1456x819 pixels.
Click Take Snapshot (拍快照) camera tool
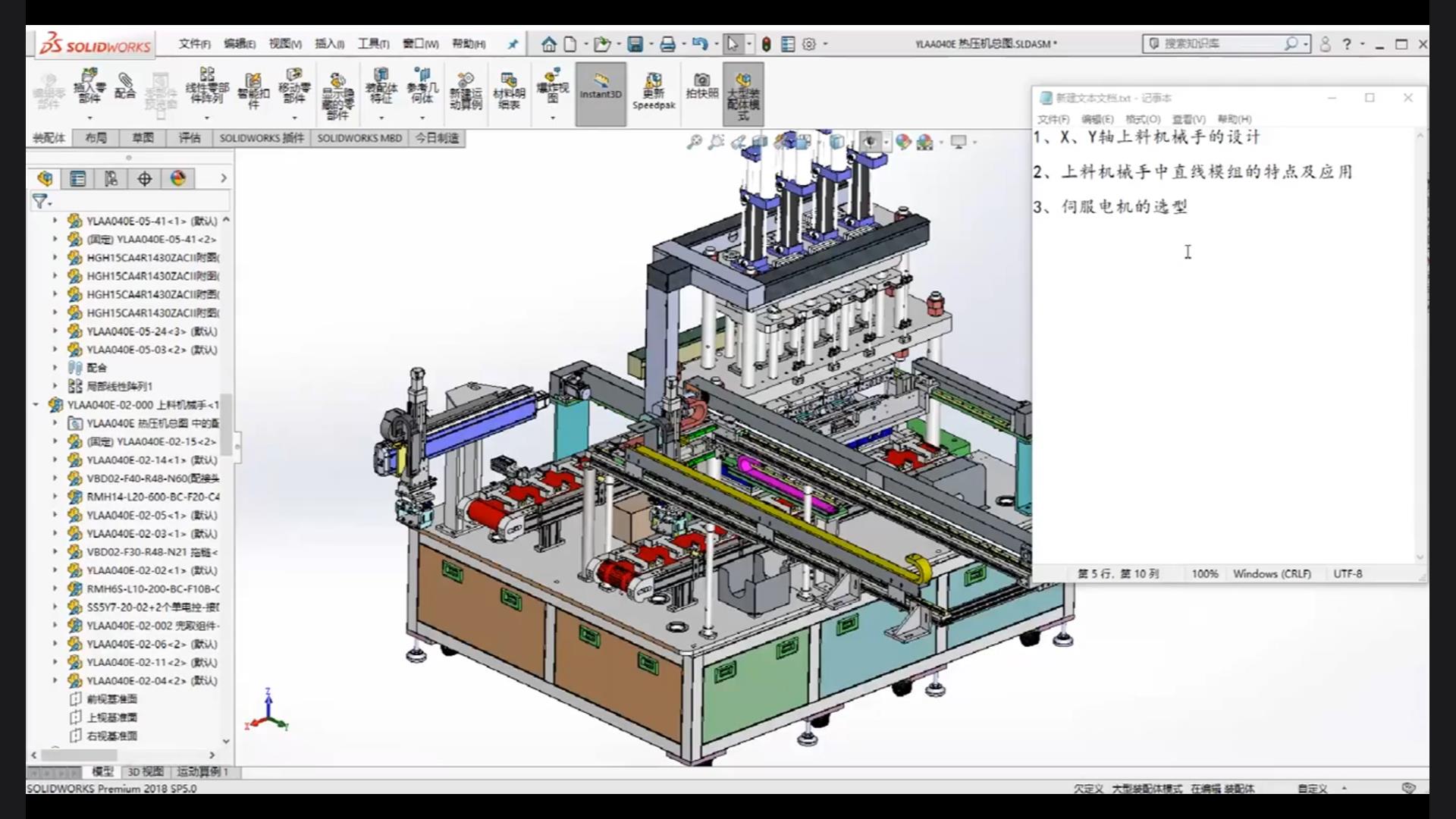click(x=702, y=86)
